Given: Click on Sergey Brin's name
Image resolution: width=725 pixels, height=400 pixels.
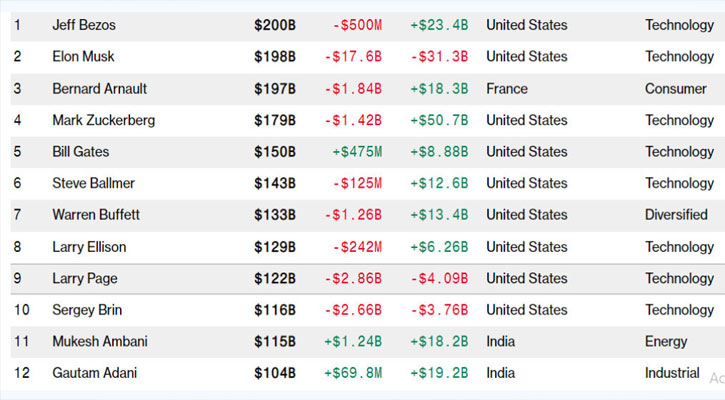Looking at the screenshot, I should (x=86, y=310).
